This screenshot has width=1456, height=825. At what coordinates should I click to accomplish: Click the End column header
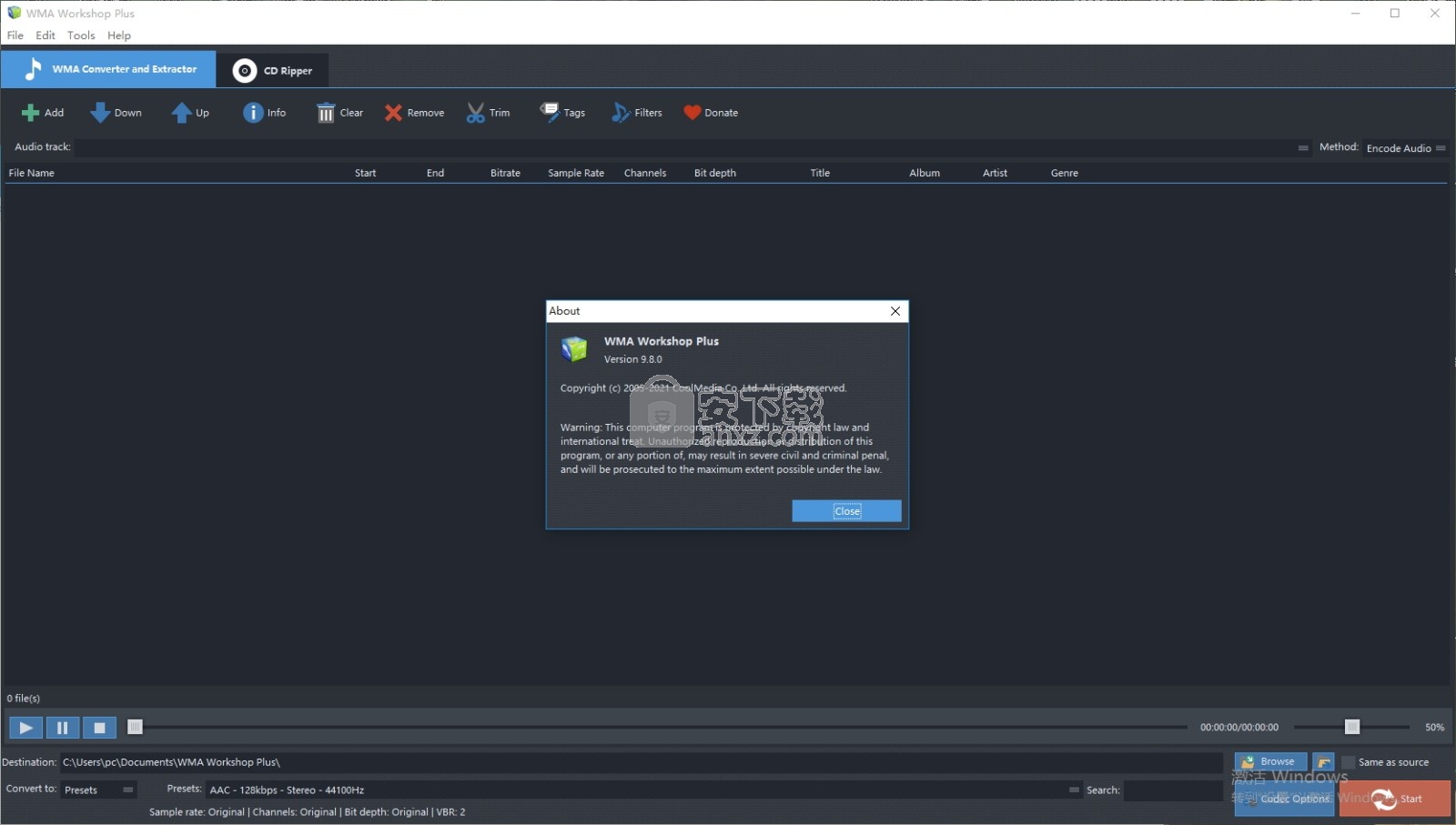point(435,173)
